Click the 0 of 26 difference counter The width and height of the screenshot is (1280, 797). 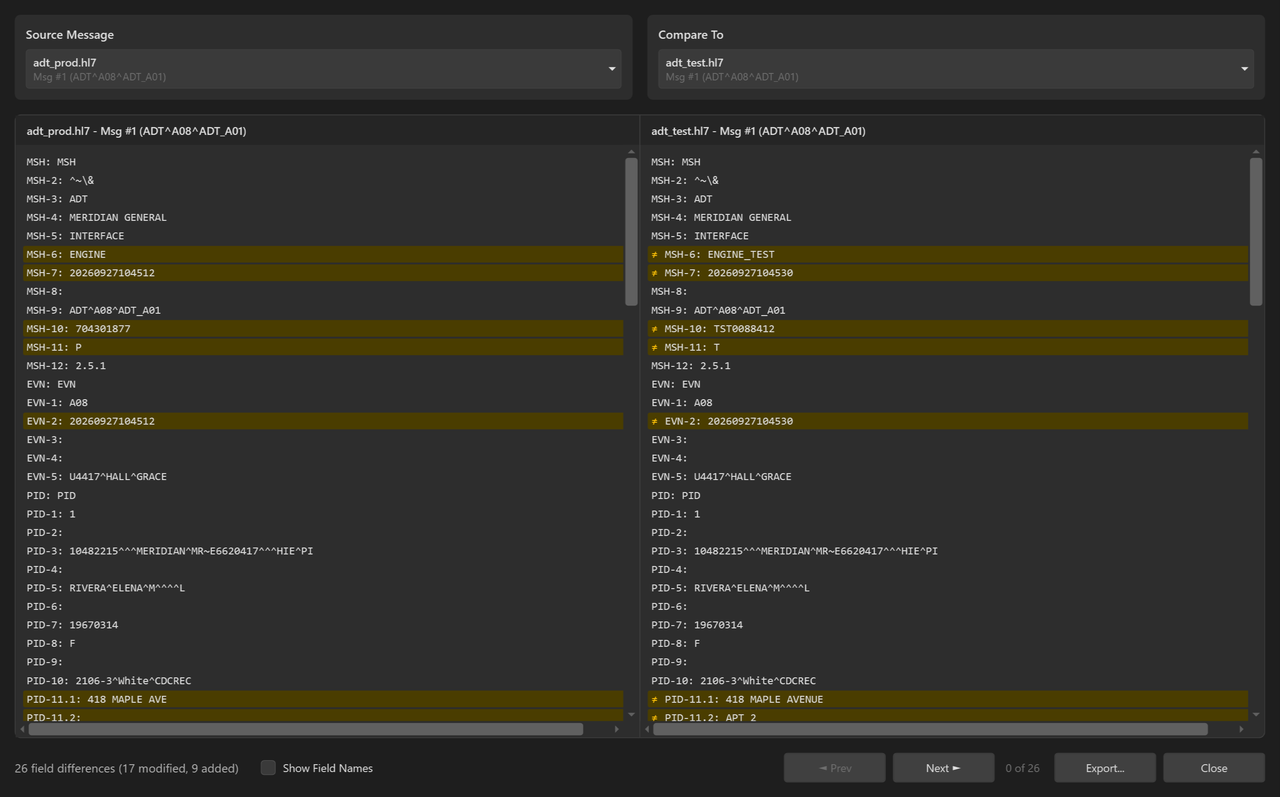point(1022,768)
